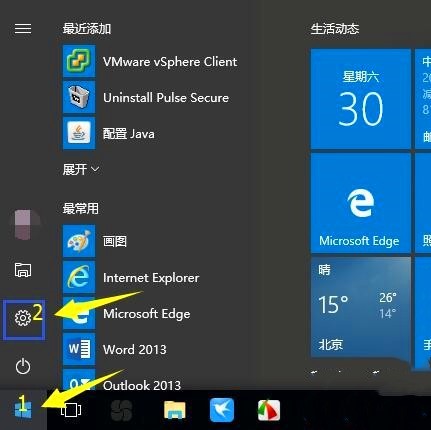Open File Explorer on the taskbar
This screenshot has height=430, width=431.
(175, 410)
